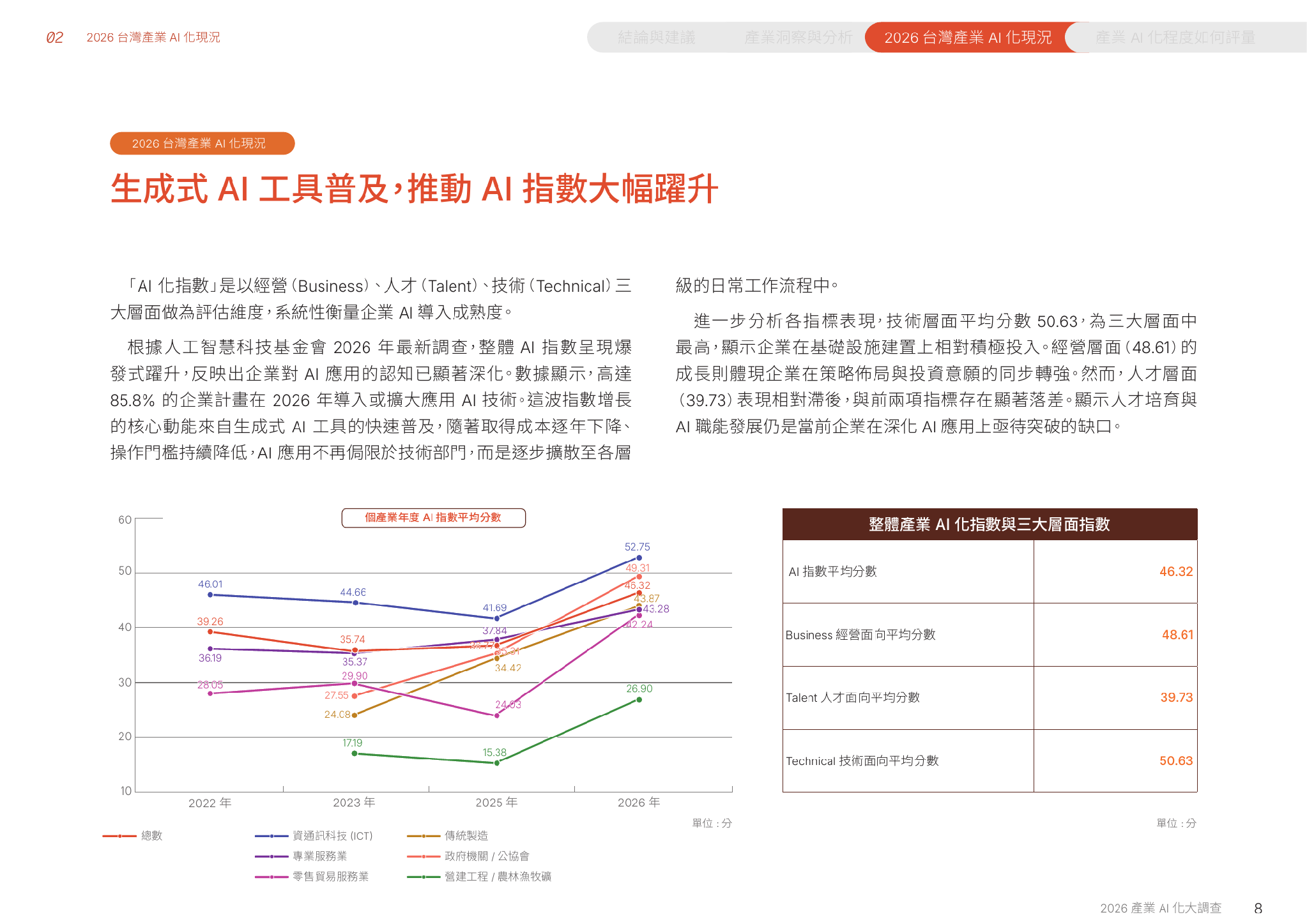1307x924 pixels.
Task: Click the 46.01 data label for 2022
Action: tap(210, 584)
